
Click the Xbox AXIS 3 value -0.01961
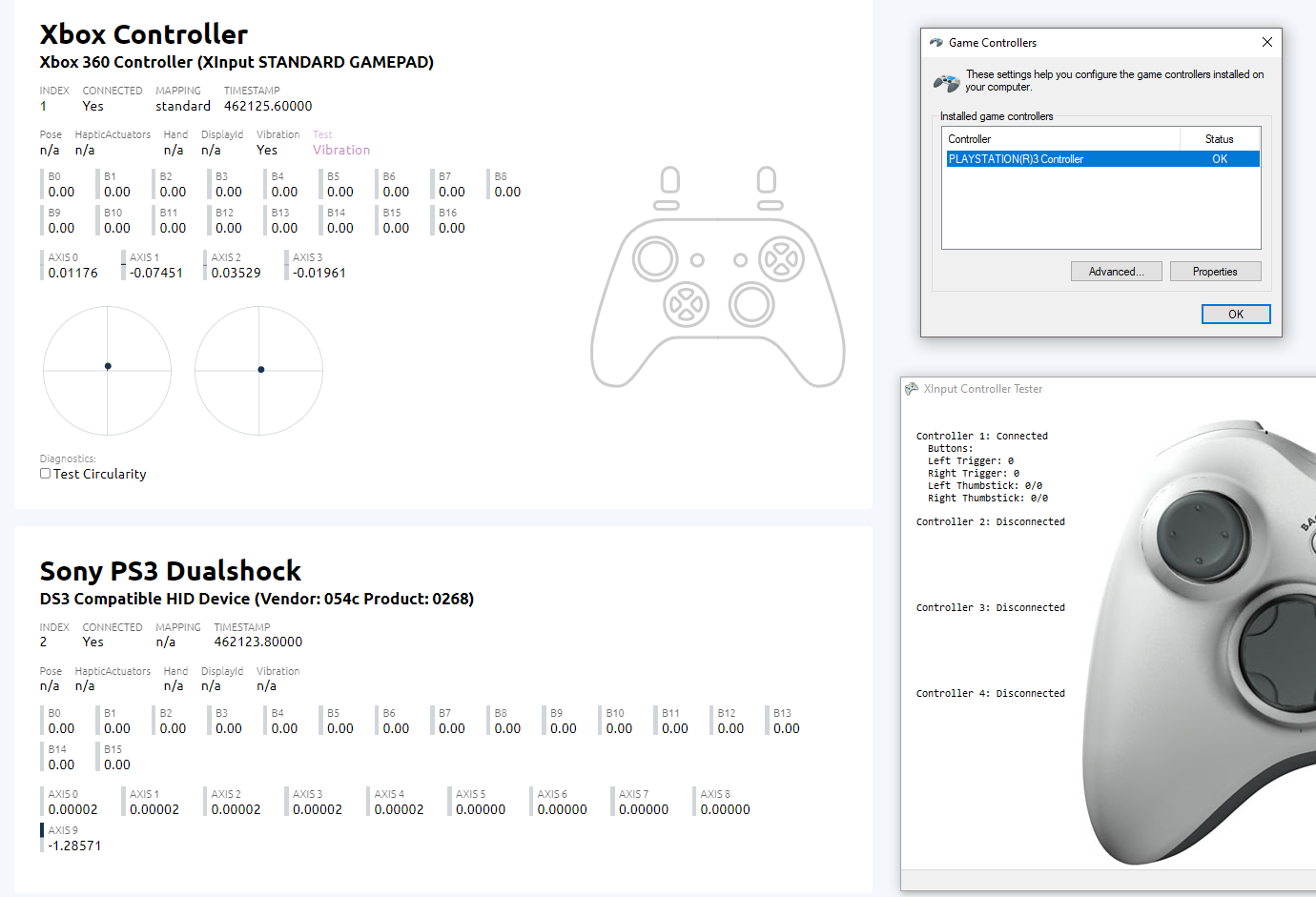(x=319, y=273)
